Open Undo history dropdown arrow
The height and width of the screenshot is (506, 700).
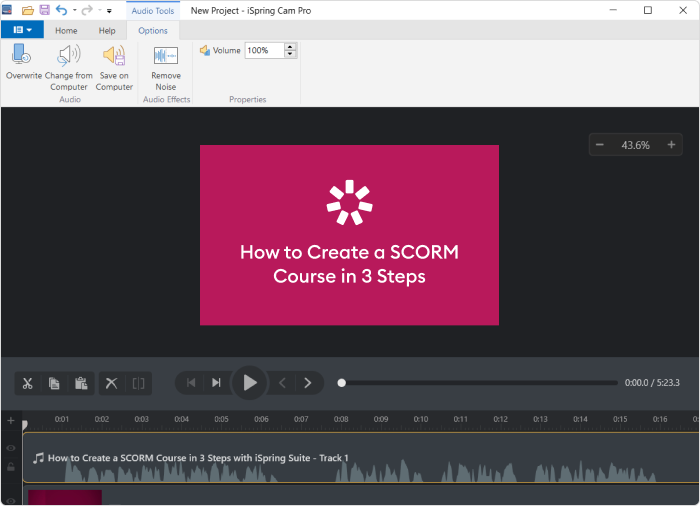pyautogui.click(x=75, y=10)
